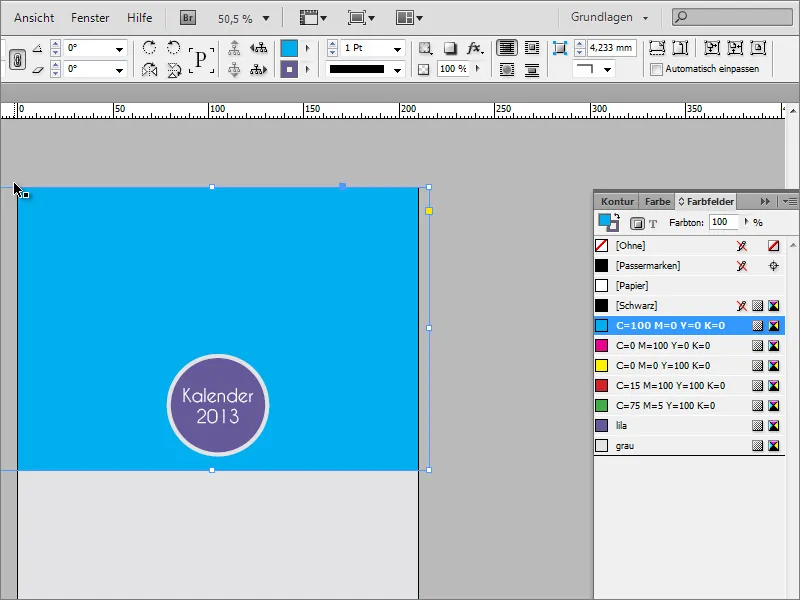Image resolution: width=800 pixels, height=600 pixels.
Task: Flip the selection vertically
Action: pyautogui.click(x=173, y=69)
